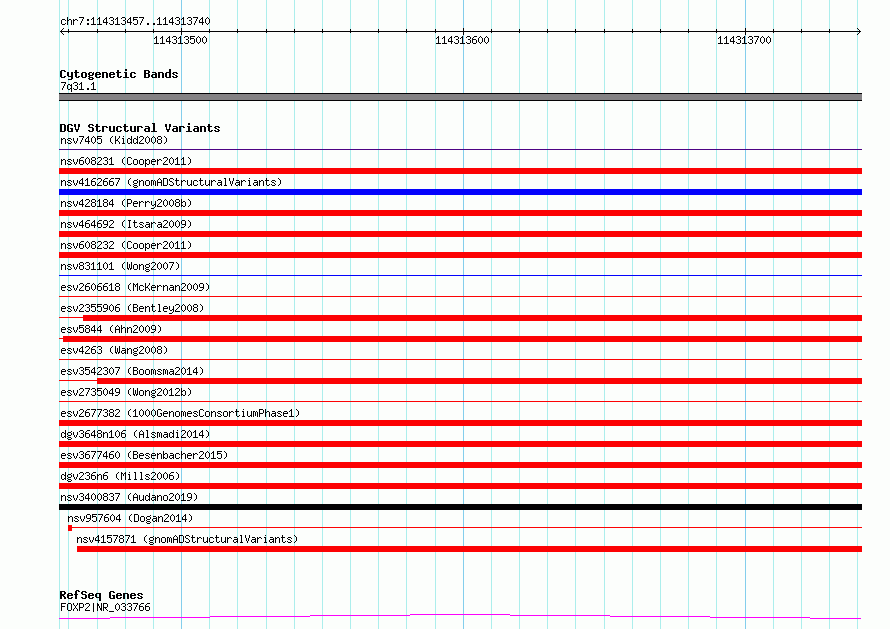Click the 114313500 ruler position label
The image size is (890, 629).
click(180, 40)
